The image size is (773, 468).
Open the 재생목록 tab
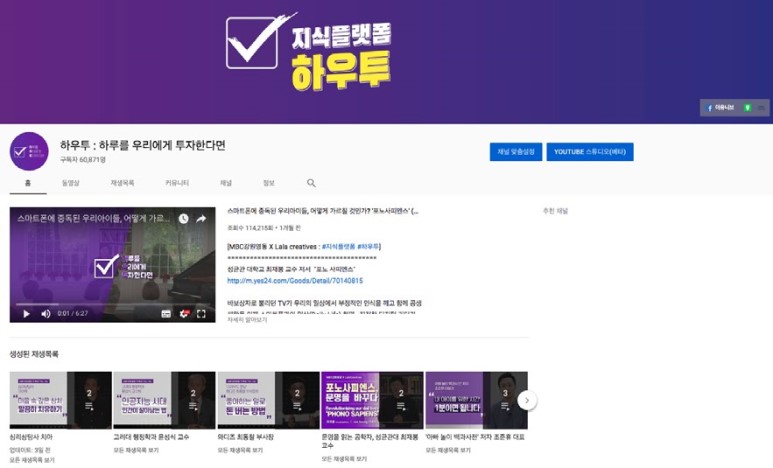click(123, 183)
